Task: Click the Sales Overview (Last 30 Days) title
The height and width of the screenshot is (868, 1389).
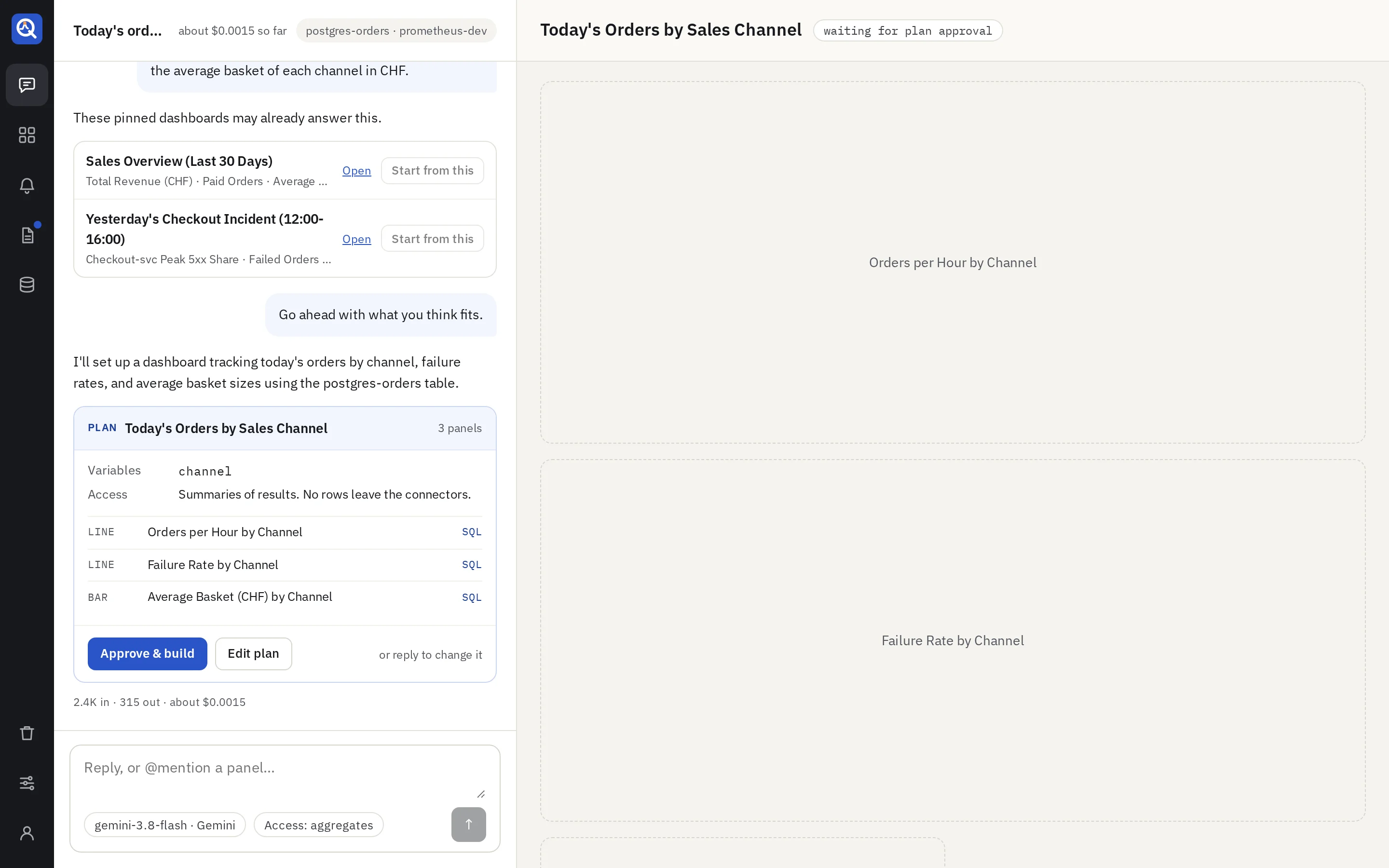Action: tap(179, 162)
